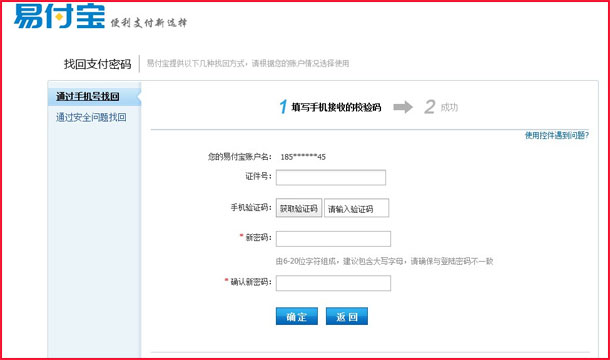Click 获取验证码 button

click(x=299, y=208)
